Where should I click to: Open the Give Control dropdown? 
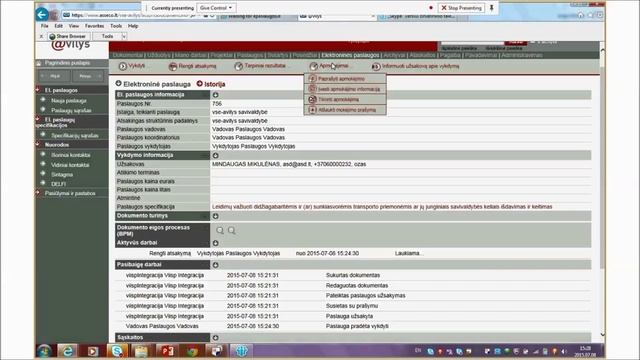pyautogui.click(x=216, y=8)
